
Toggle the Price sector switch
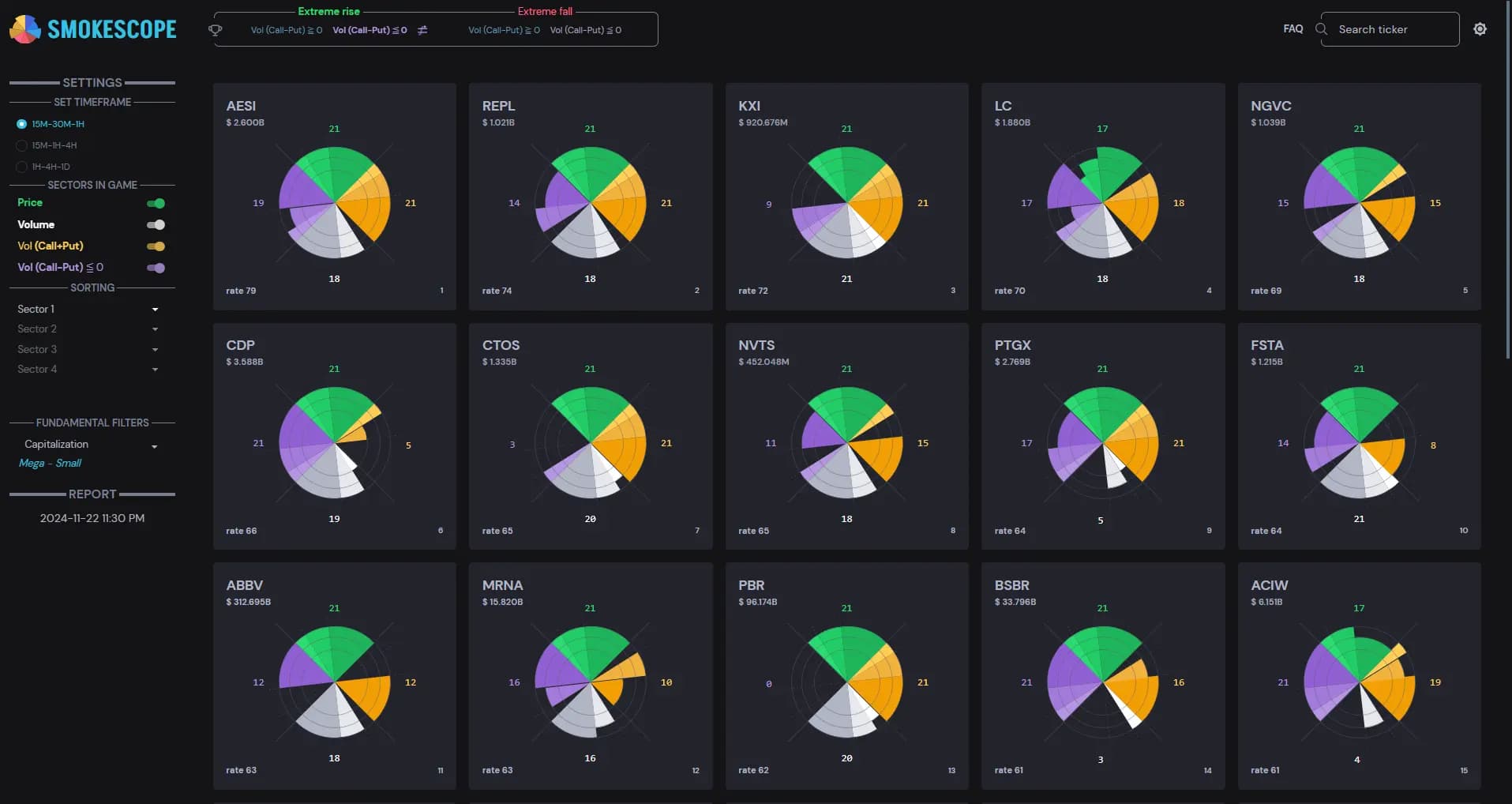[156, 203]
